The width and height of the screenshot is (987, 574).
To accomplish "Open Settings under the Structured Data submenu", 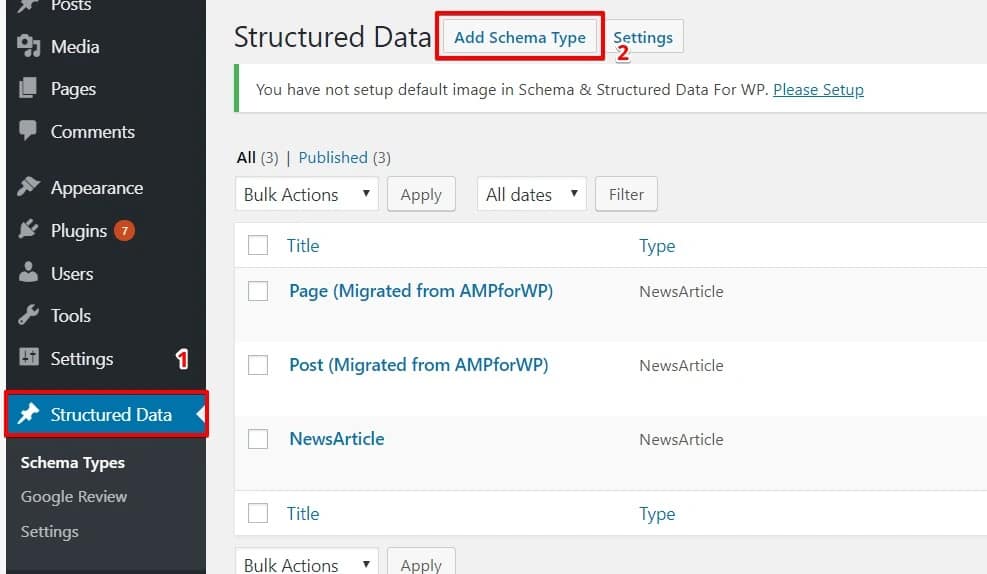I will coord(50,532).
